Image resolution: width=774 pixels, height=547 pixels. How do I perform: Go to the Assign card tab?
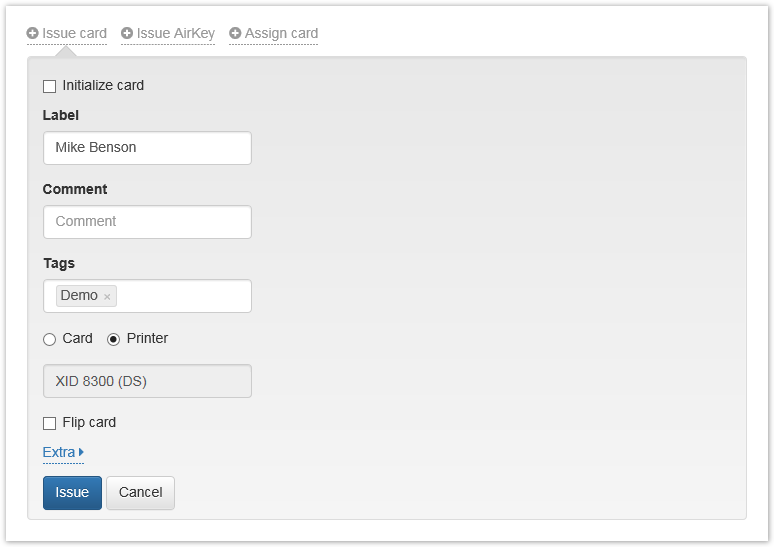(x=281, y=33)
